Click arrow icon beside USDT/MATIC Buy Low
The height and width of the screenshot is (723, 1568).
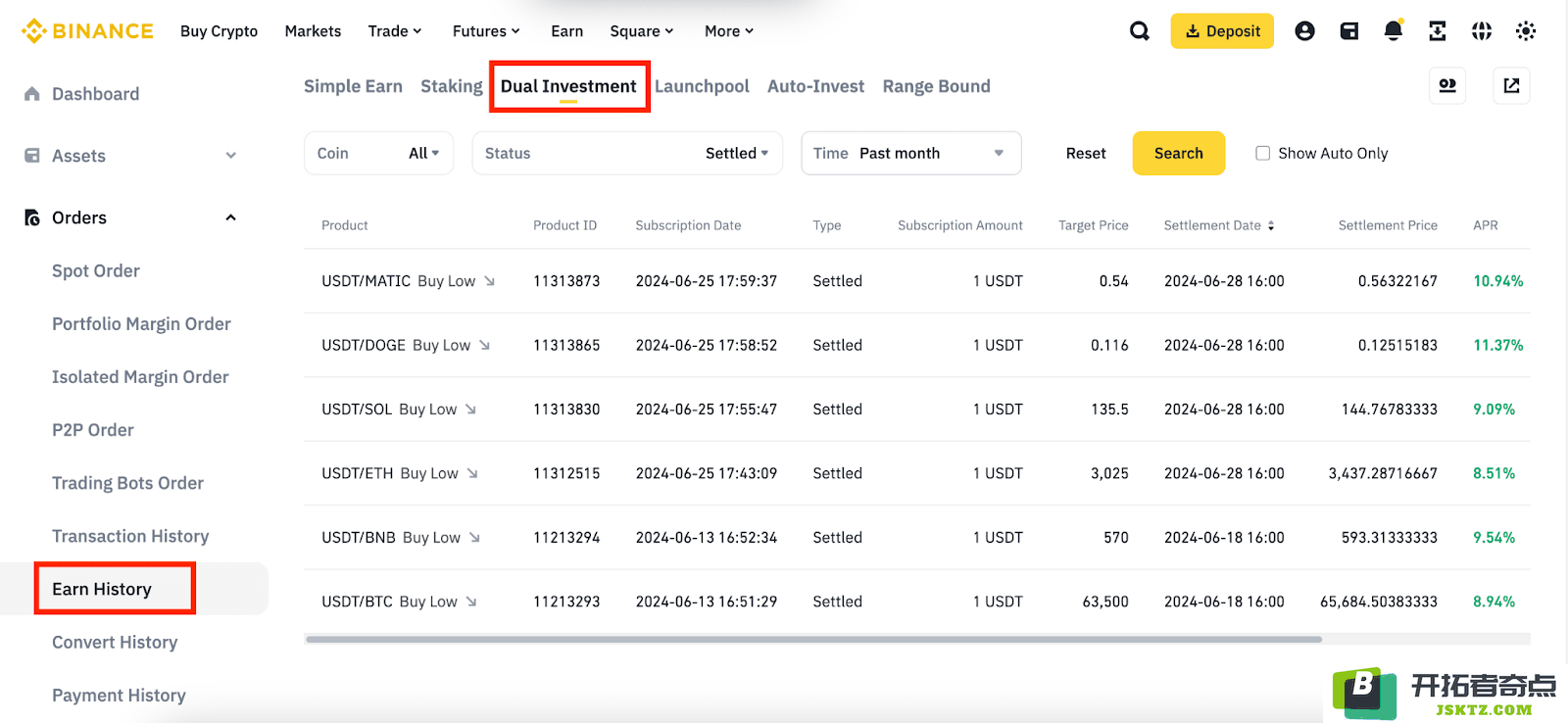[x=489, y=281]
